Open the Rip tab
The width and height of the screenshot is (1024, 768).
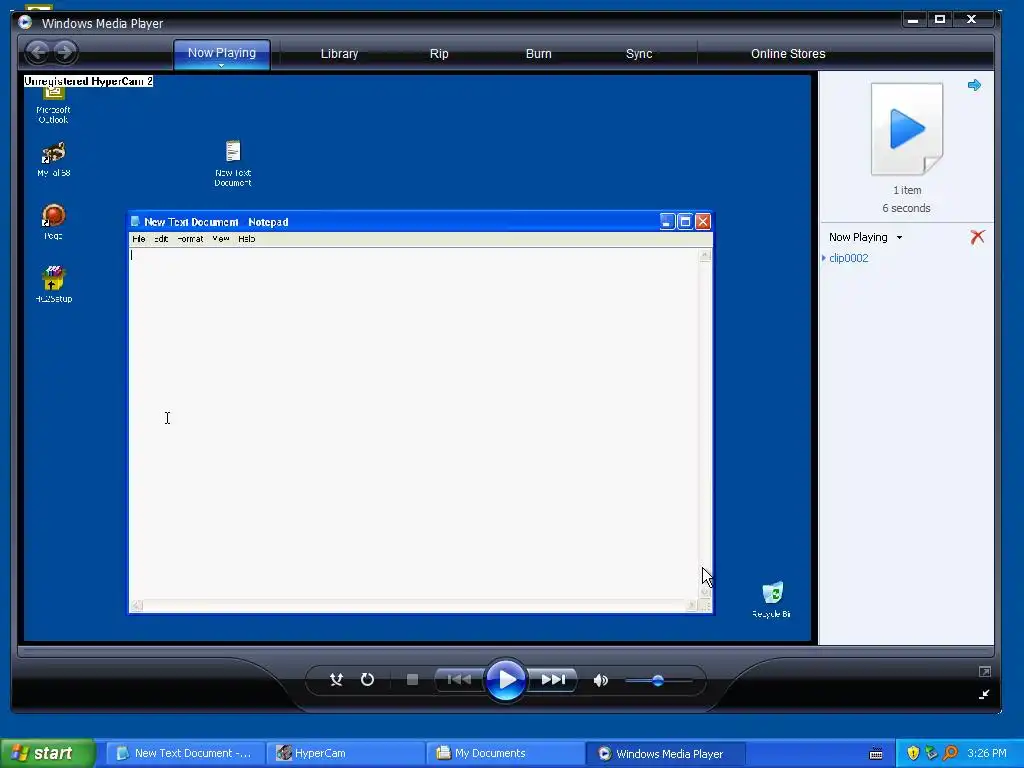[439, 54]
